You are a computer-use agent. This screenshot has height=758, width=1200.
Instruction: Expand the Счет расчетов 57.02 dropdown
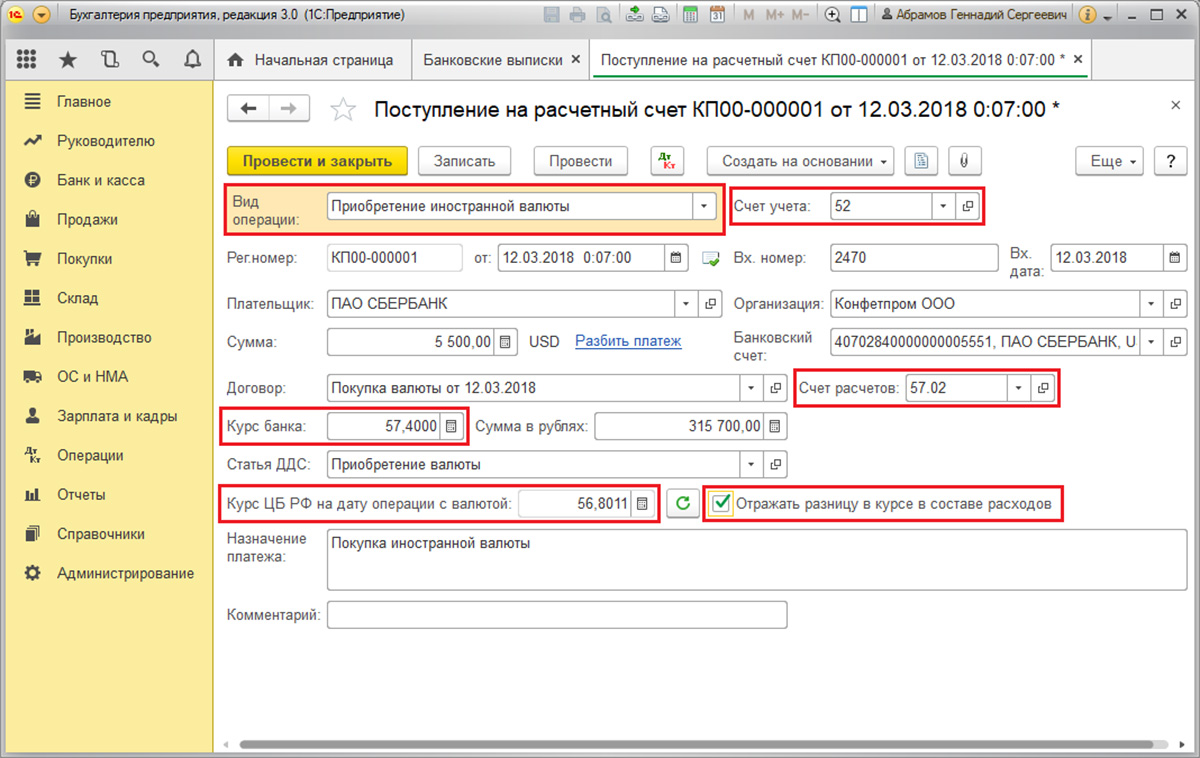coord(1019,388)
